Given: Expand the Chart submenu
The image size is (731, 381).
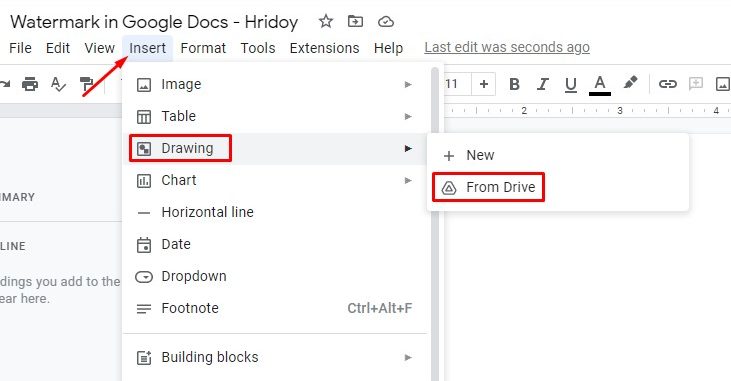Looking at the screenshot, I should (x=275, y=180).
